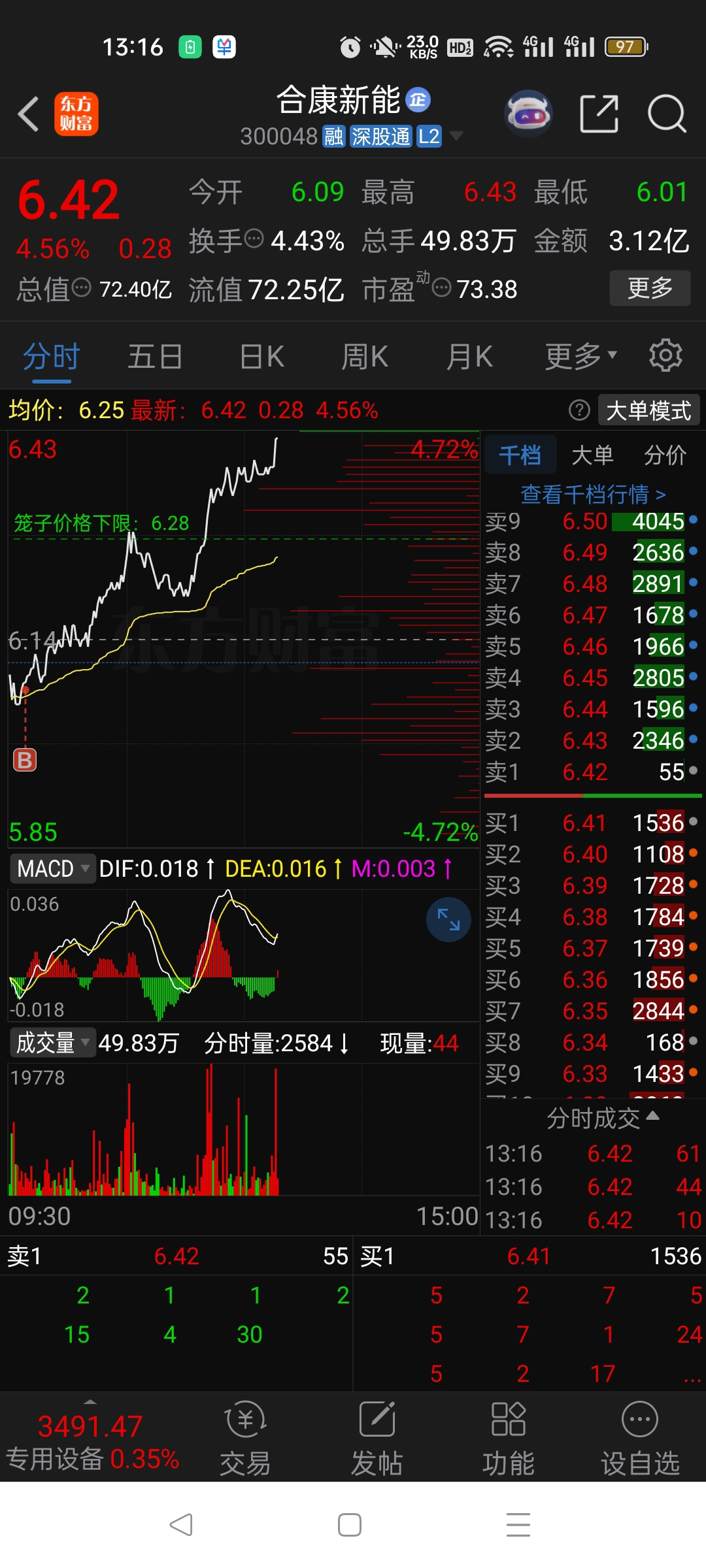Image resolution: width=706 pixels, height=1568 pixels.
Task: Tap the 3491.47 index quote
Action: click(90, 1426)
